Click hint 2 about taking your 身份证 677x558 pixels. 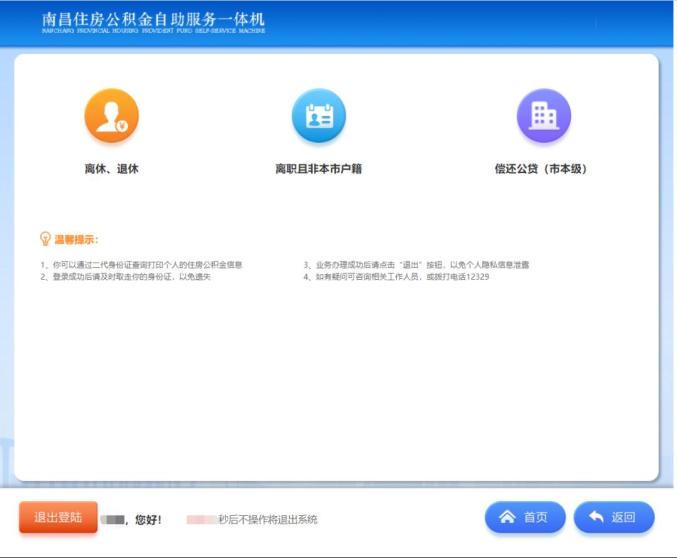pos(126,277)
